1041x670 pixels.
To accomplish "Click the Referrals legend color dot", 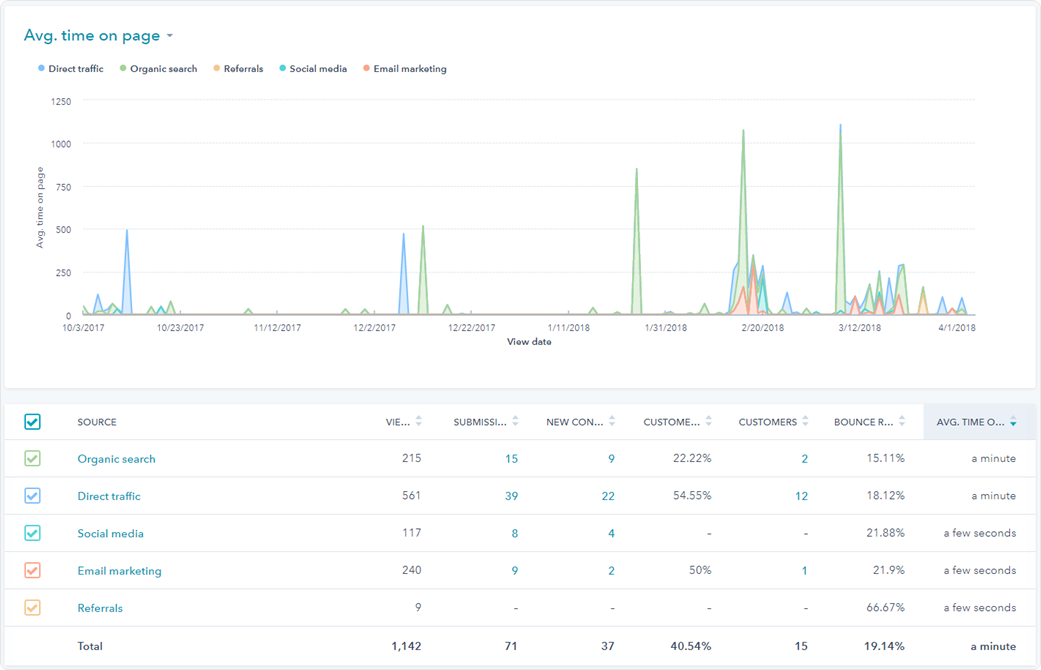I will [x=217, y=69].
